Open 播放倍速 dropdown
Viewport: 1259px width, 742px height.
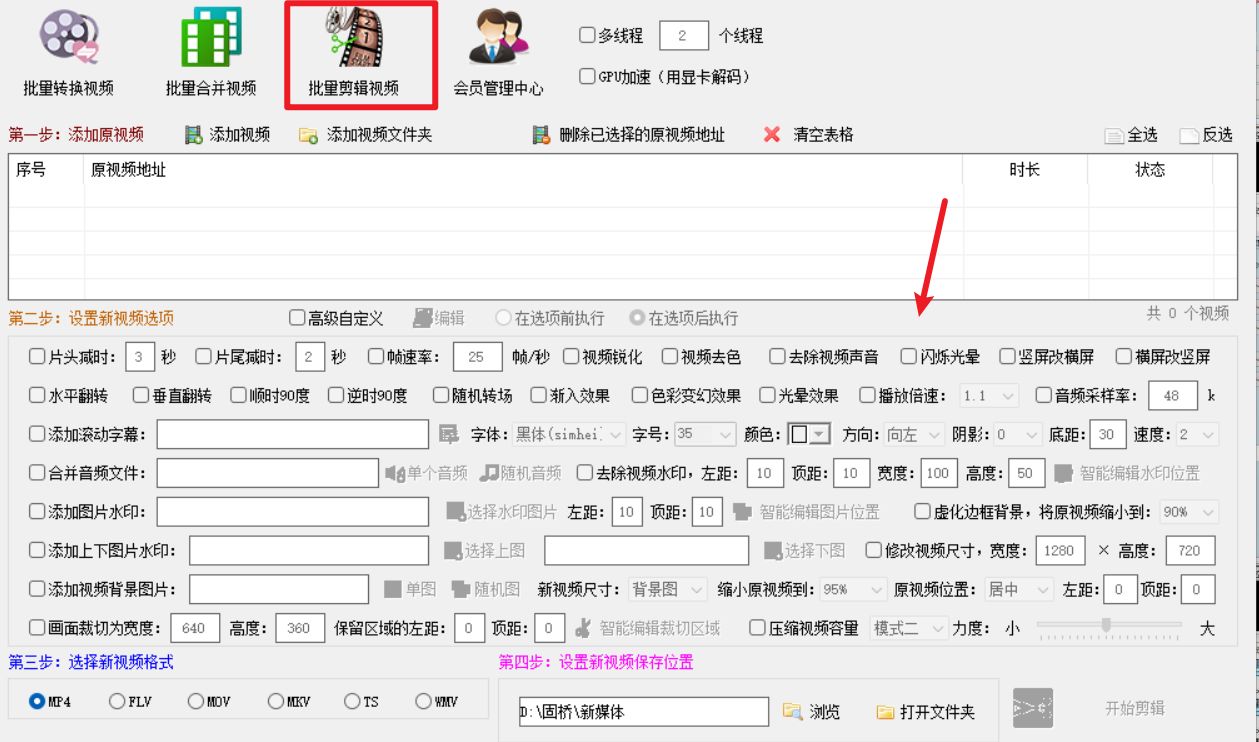tap(989, 395)
